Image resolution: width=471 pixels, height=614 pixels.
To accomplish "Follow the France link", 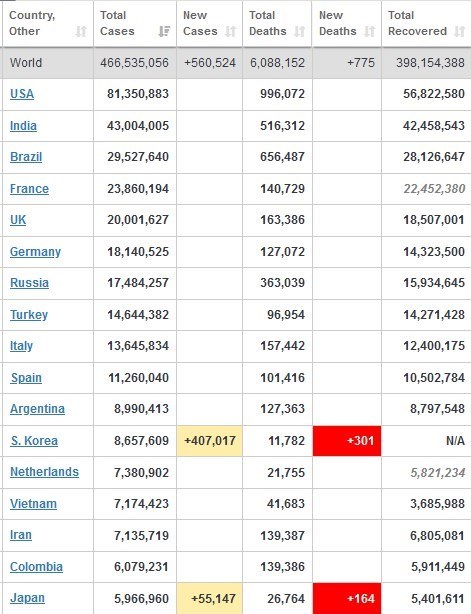I will tap(29, 189).
